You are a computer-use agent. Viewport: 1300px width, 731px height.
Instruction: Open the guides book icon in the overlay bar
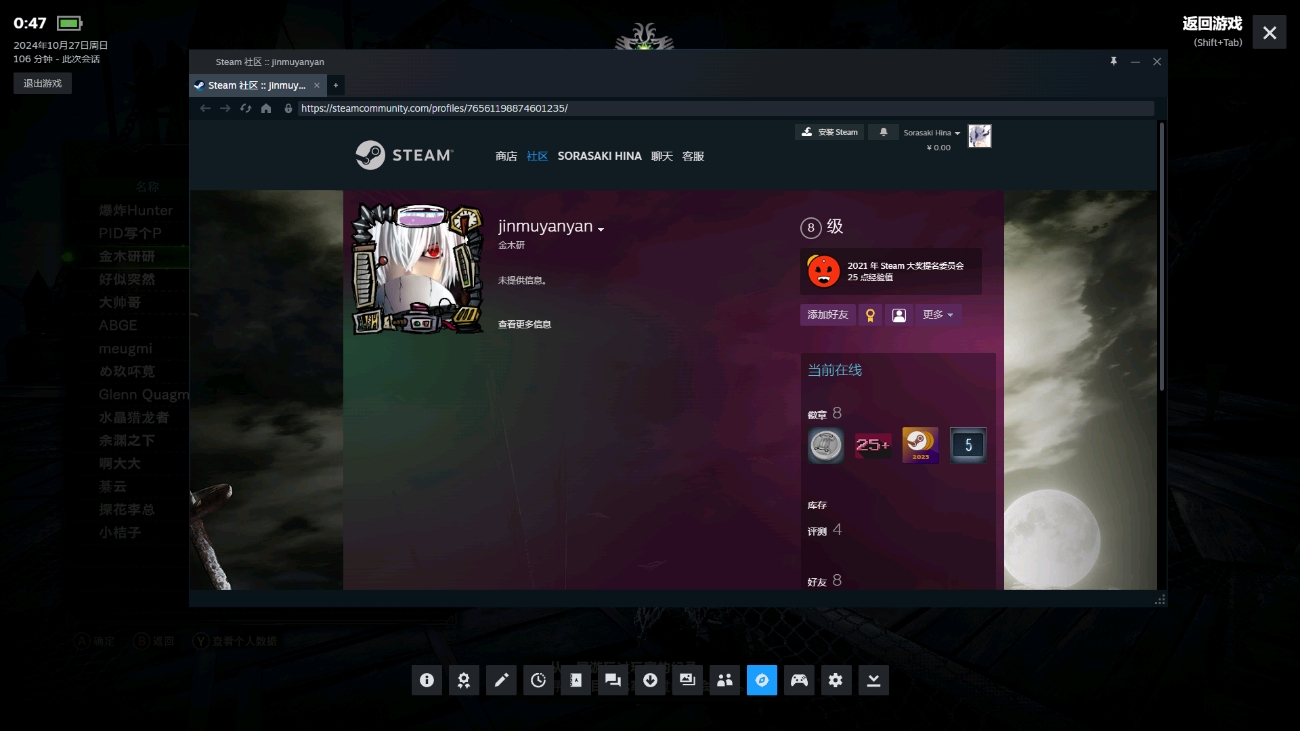click(575, 680)
